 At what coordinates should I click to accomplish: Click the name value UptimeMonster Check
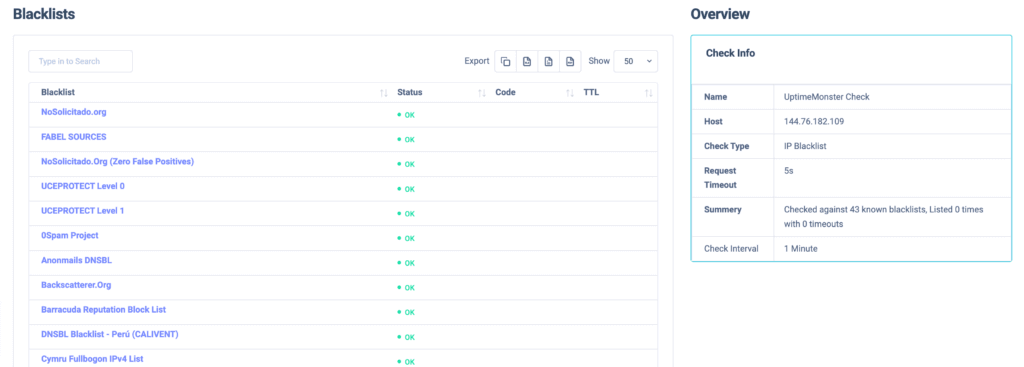827,97
